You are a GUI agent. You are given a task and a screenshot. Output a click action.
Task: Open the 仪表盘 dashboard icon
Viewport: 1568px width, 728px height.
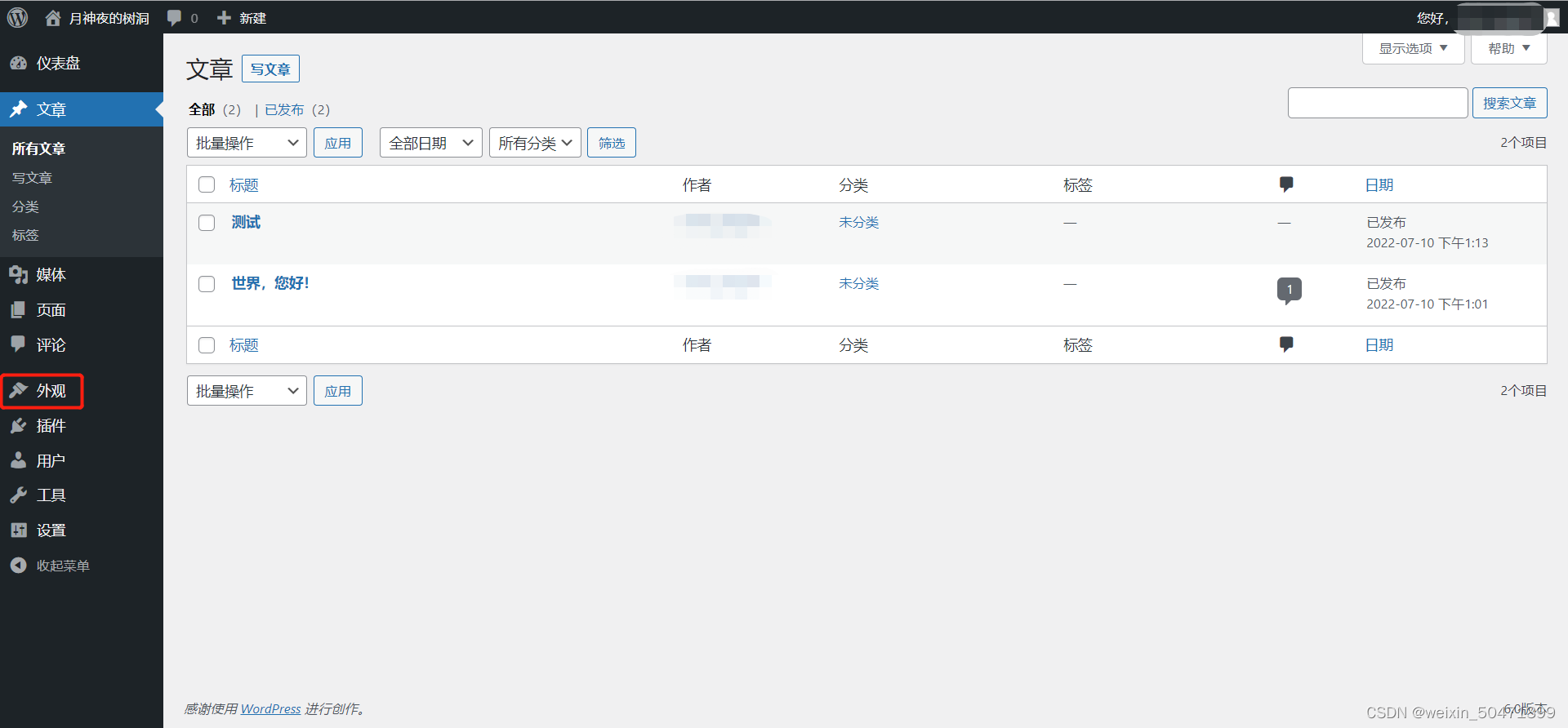(x=19, y=63)
